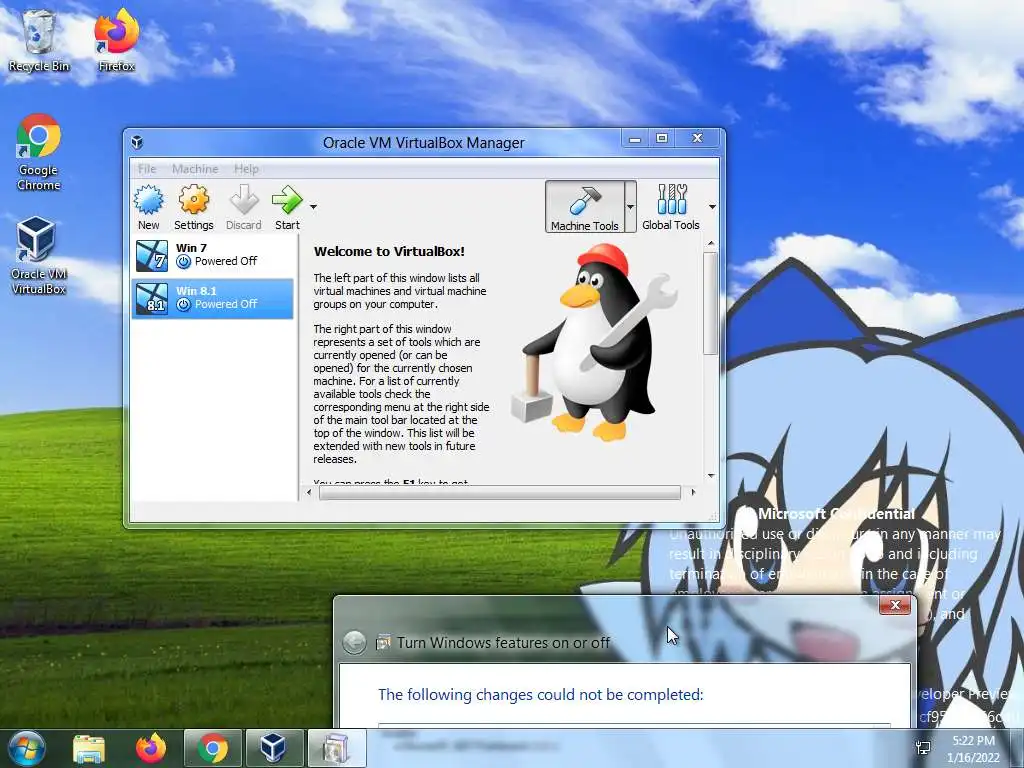Click back arrow in Windows features dialog
Screen dimensions: 1024x768
pos(355,643)
